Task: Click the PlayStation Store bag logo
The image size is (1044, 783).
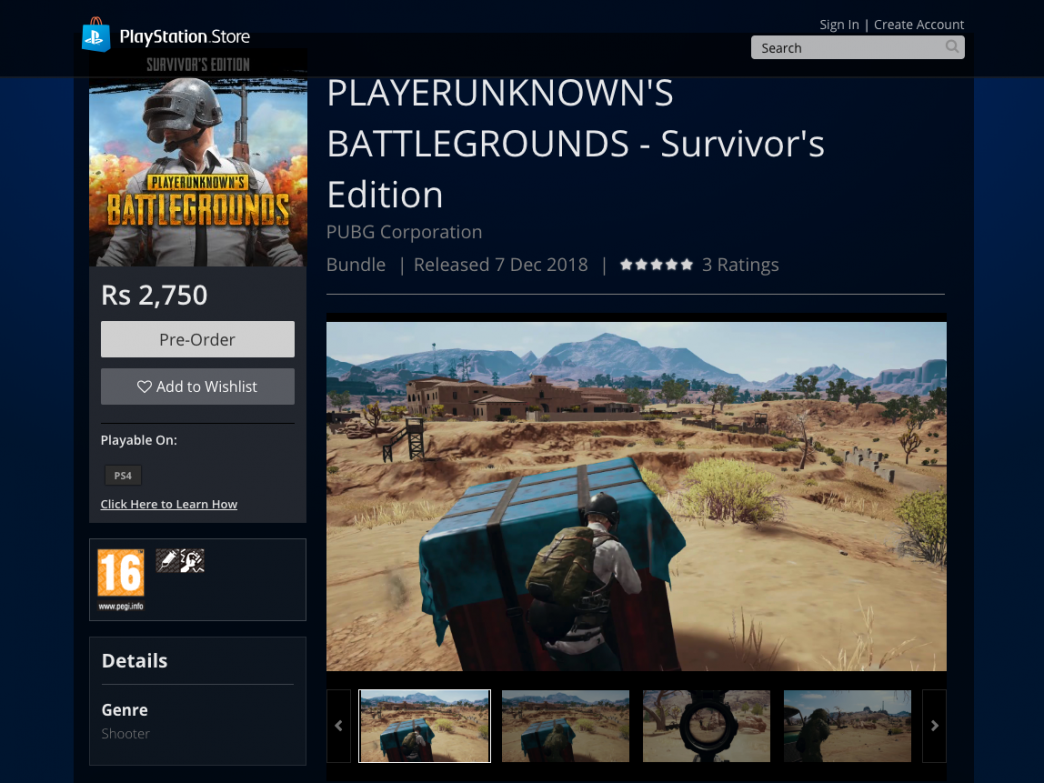Action: pos(96,35)
